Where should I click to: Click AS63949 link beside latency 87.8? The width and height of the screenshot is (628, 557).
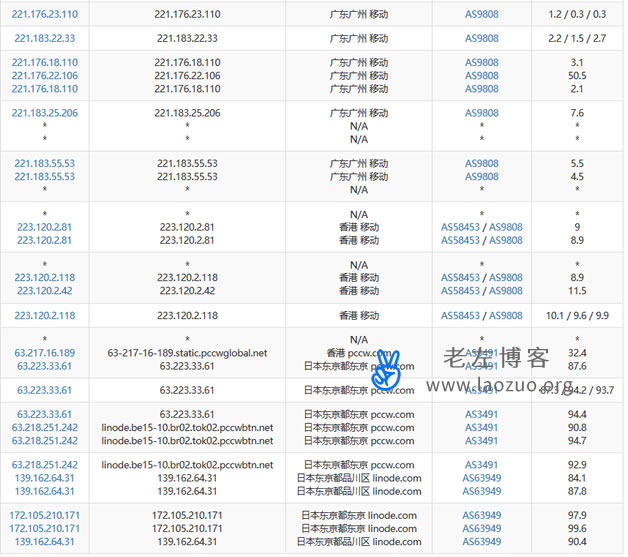click(482, 491)
